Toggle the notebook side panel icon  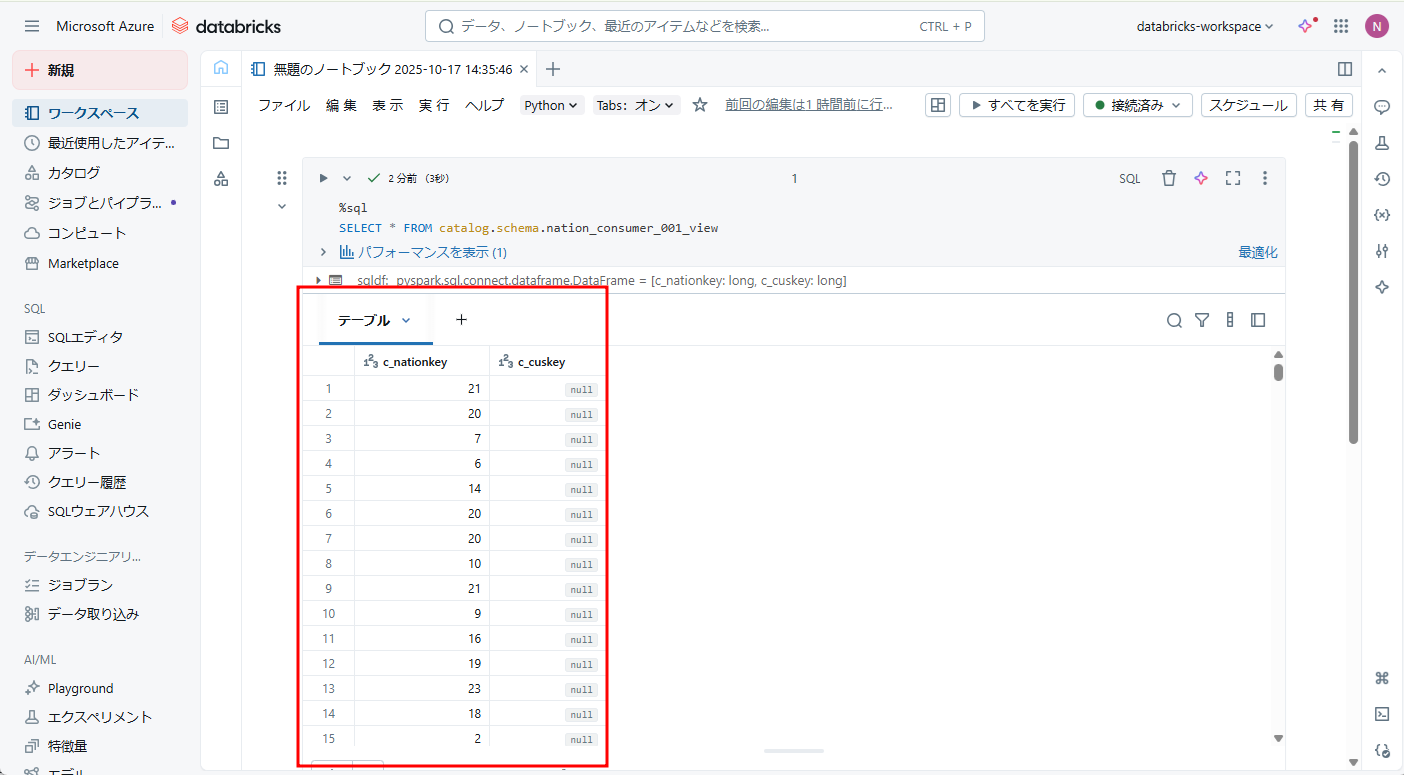coord(1345,69)
